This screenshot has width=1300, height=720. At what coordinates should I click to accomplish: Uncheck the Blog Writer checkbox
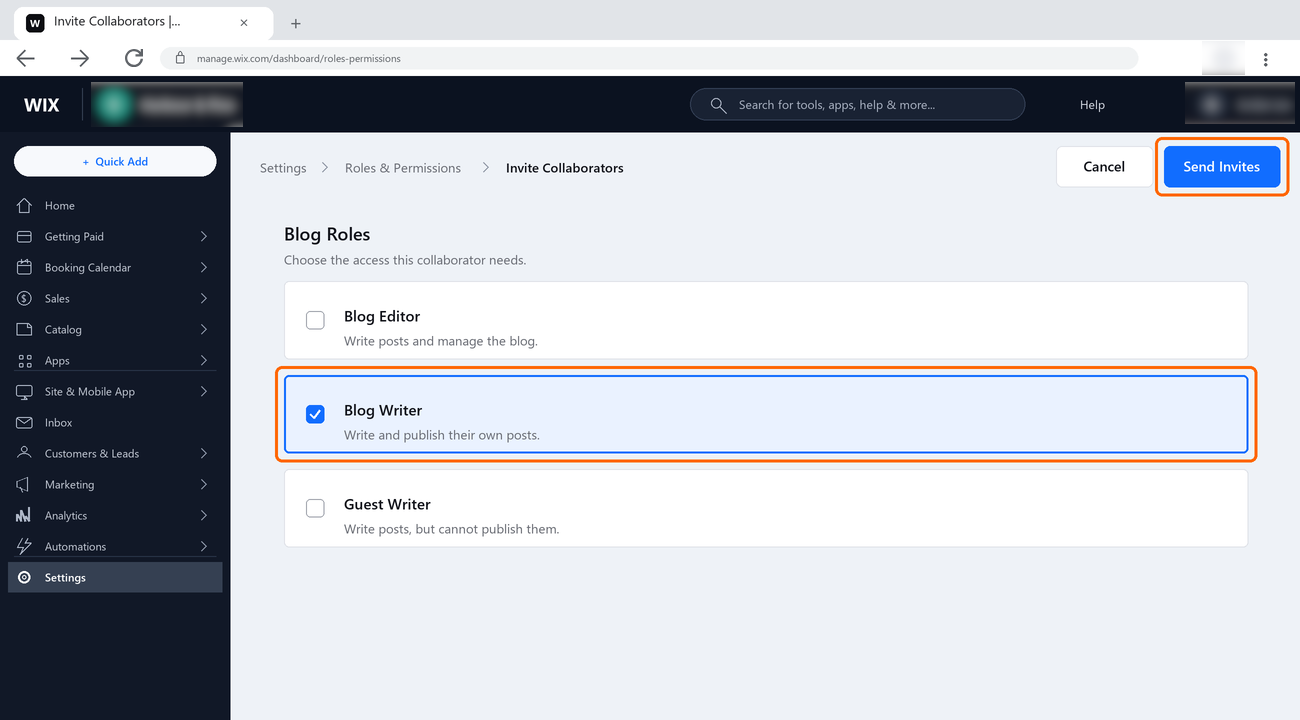tap(315, 414)
